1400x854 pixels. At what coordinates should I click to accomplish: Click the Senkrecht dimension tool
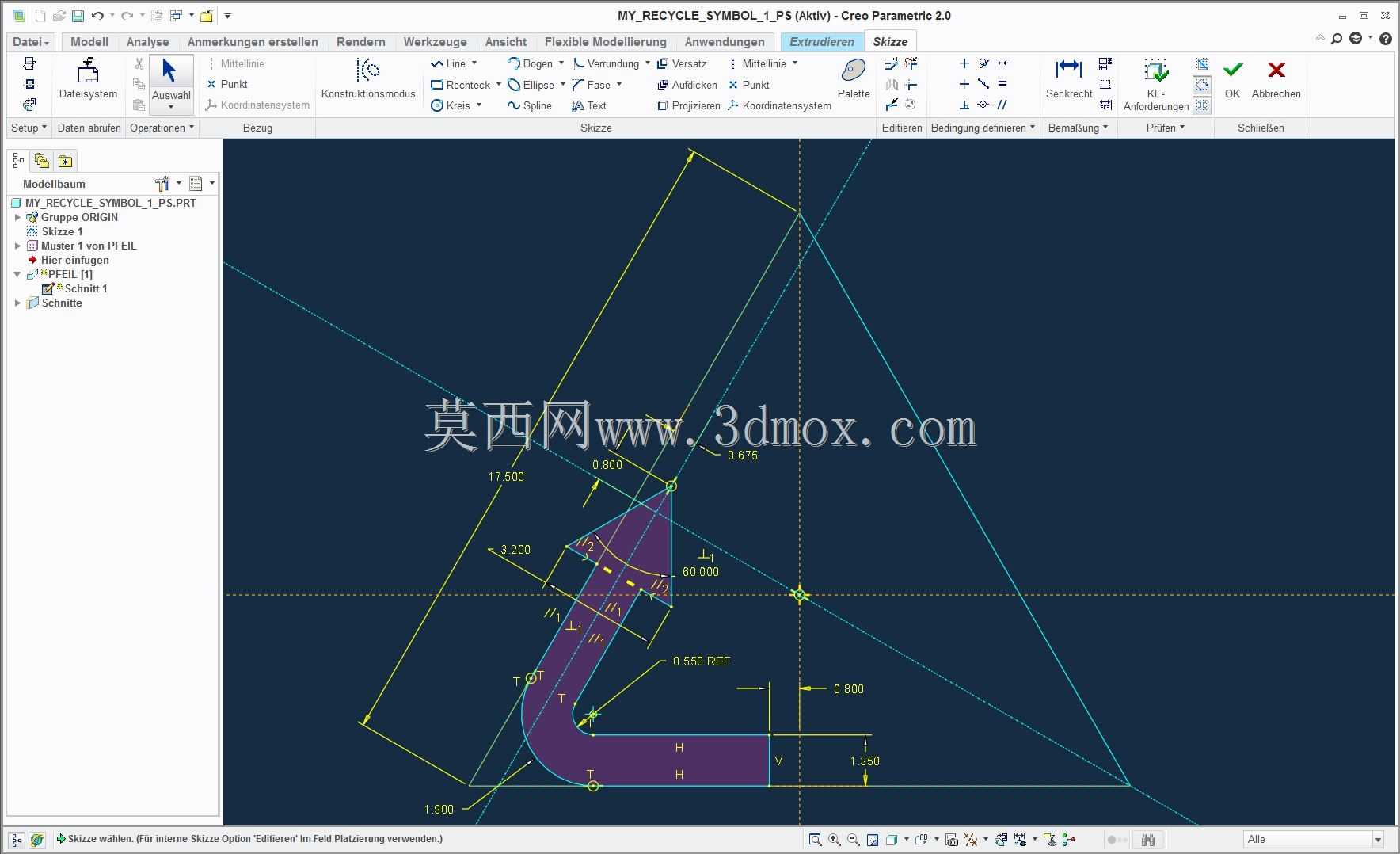[x=1069, y=79]
